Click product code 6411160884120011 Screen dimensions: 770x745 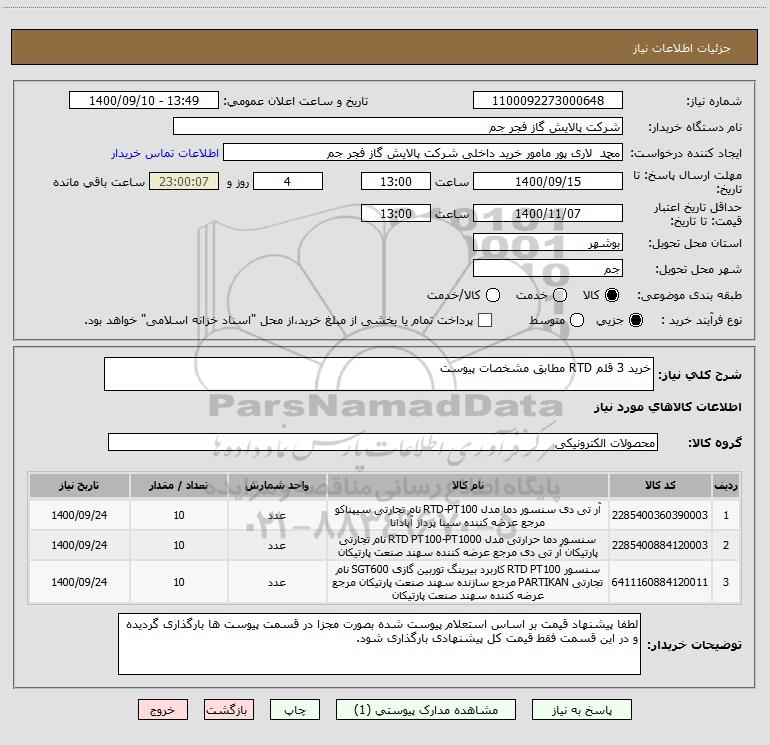pos(660,582)
